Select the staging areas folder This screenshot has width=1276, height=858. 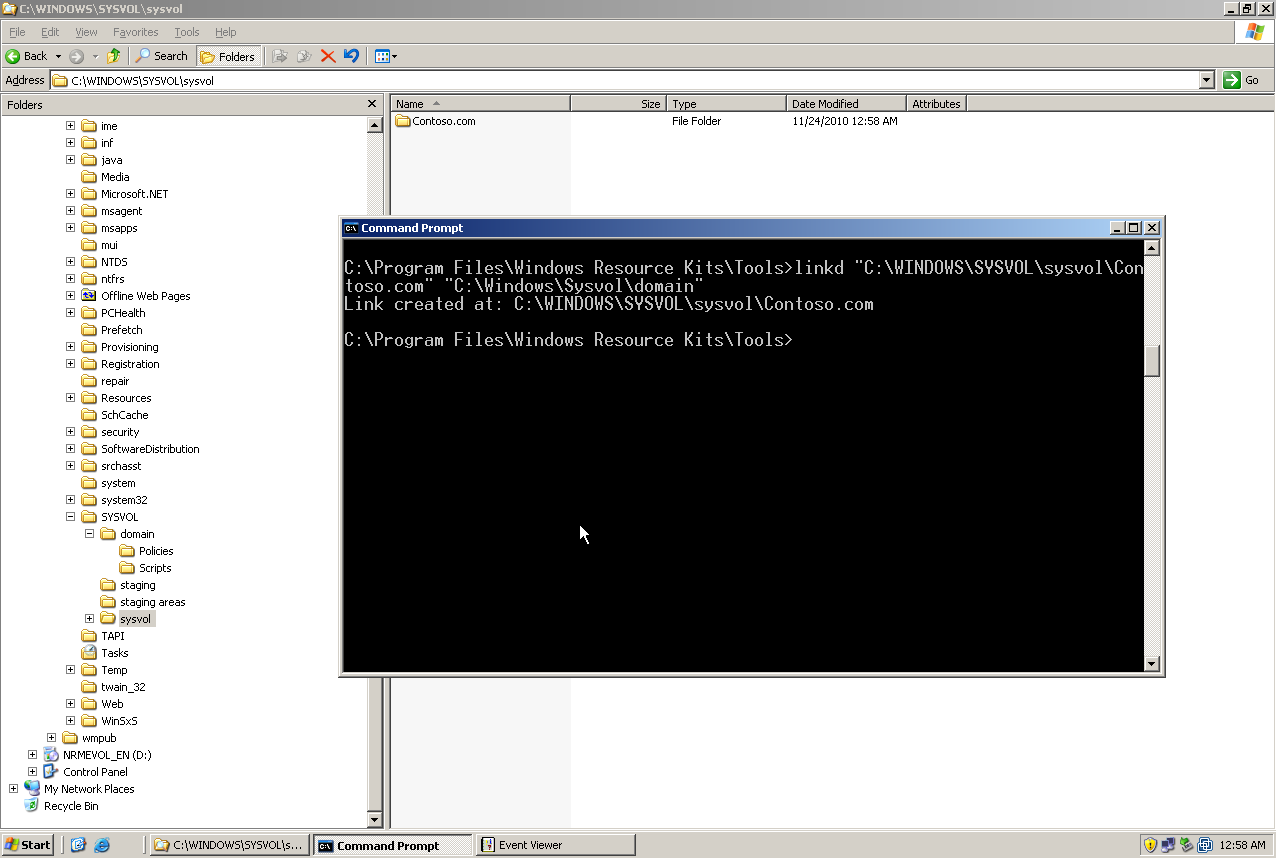pos(143,602)
